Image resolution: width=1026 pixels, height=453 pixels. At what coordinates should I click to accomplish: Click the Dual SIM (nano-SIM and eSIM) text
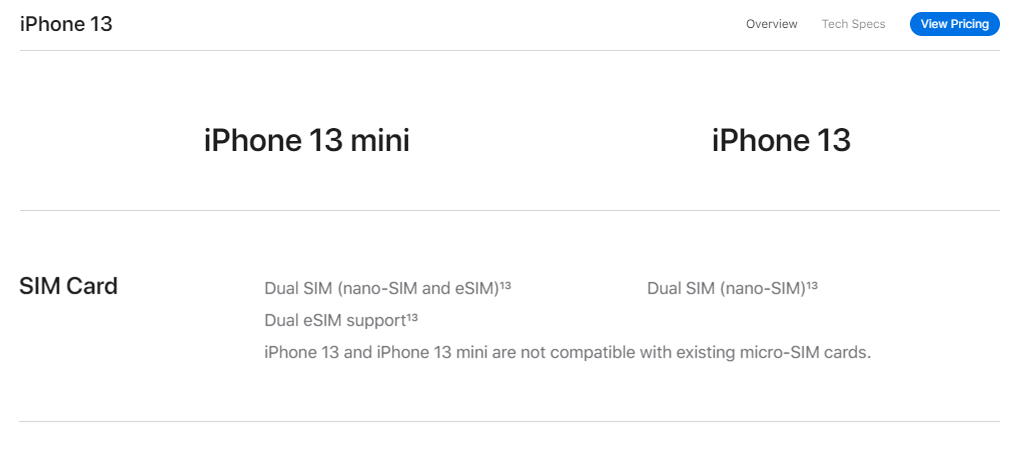pos(382,289)
